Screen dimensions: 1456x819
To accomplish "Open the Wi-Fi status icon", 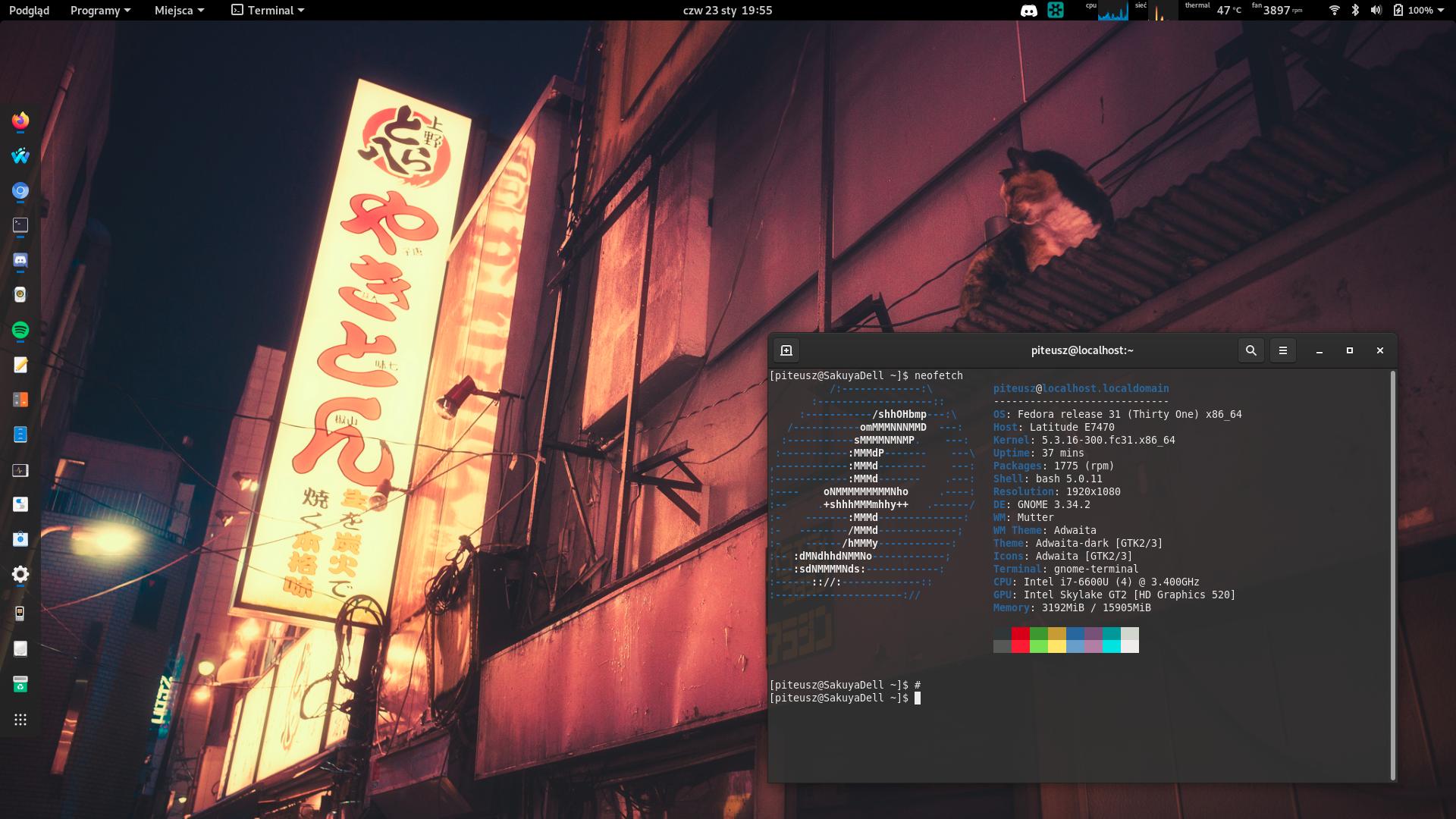I will tap(1335, 10).
